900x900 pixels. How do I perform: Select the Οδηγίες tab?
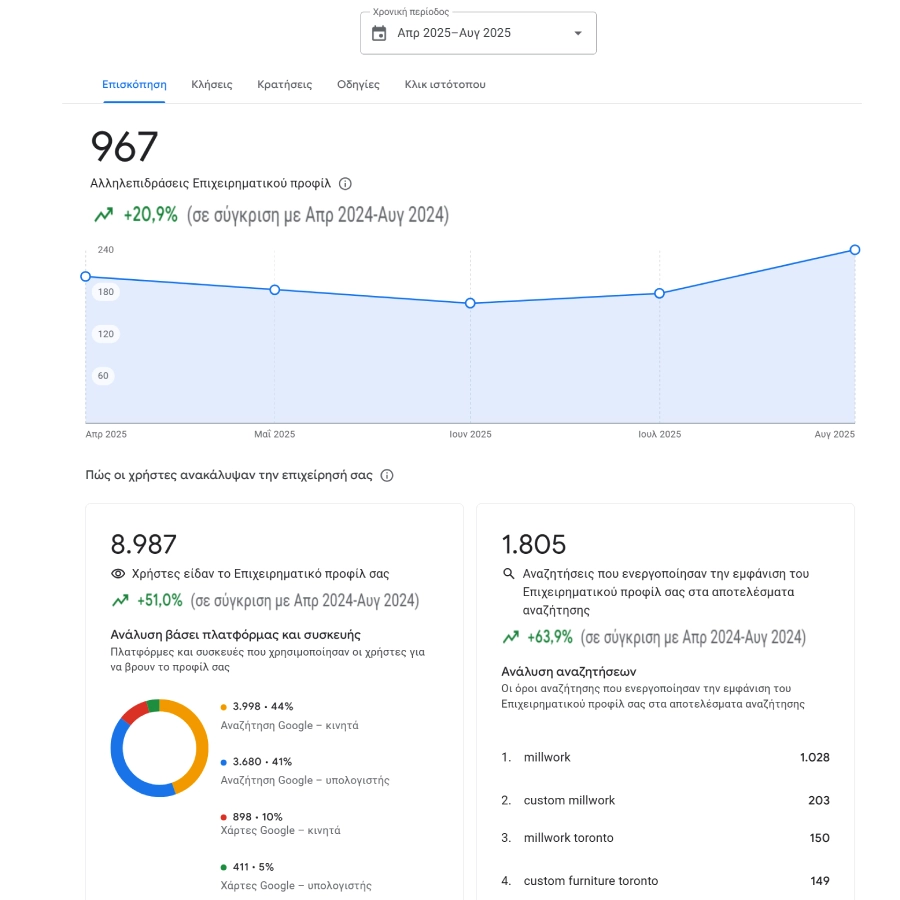tap(358, 85)
